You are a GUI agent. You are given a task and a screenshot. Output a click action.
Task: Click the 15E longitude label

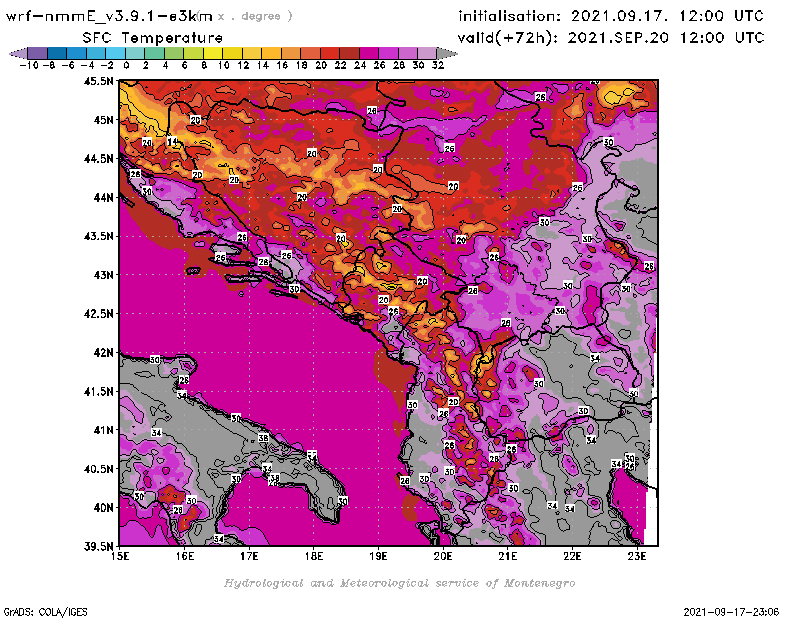120,556
